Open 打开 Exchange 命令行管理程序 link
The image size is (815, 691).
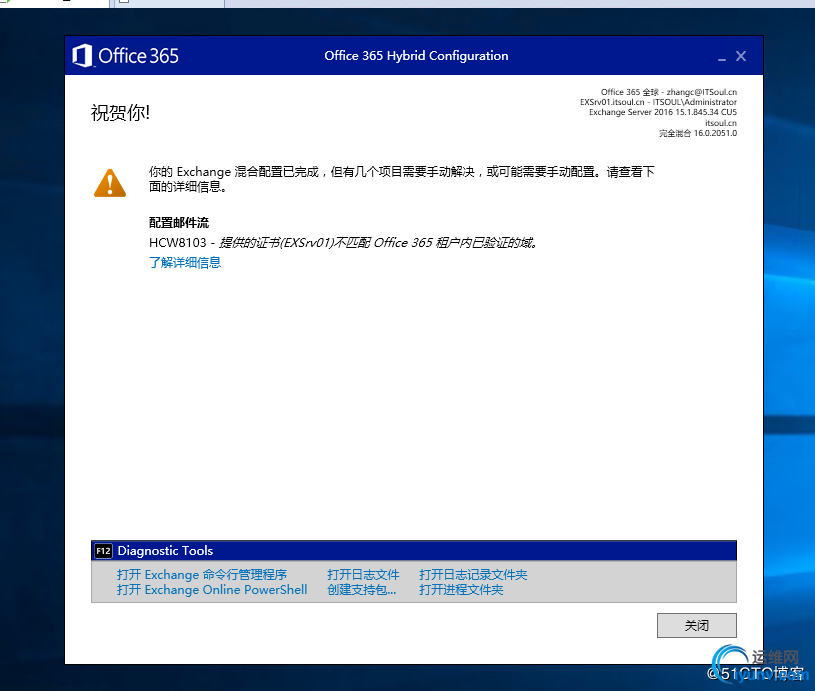pos(202,575)
